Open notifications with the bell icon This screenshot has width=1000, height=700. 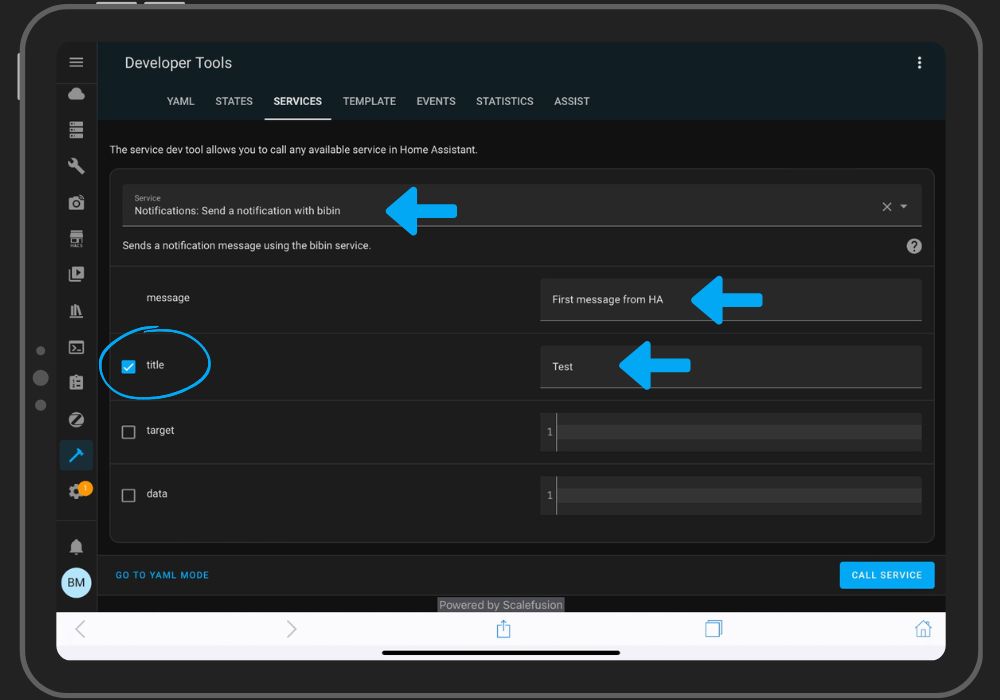click(x=76, y=546)
